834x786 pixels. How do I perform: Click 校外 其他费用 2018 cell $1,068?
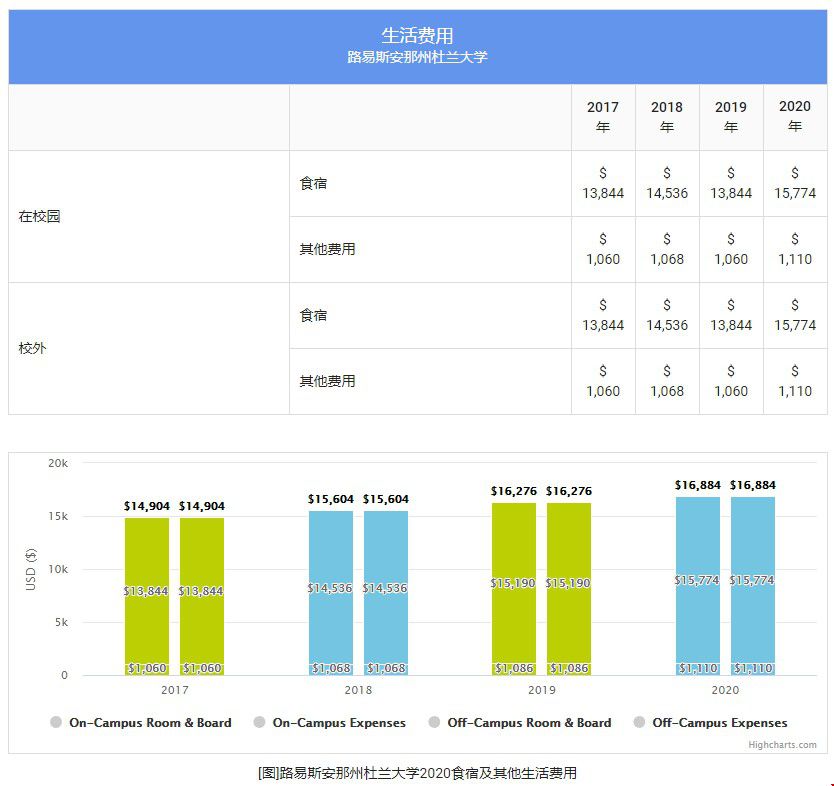[x=667, y=381]
